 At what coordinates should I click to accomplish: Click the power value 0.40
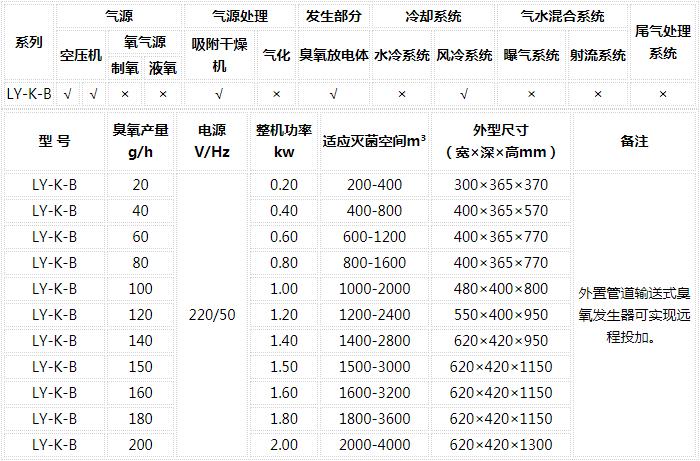pos(284,211)
